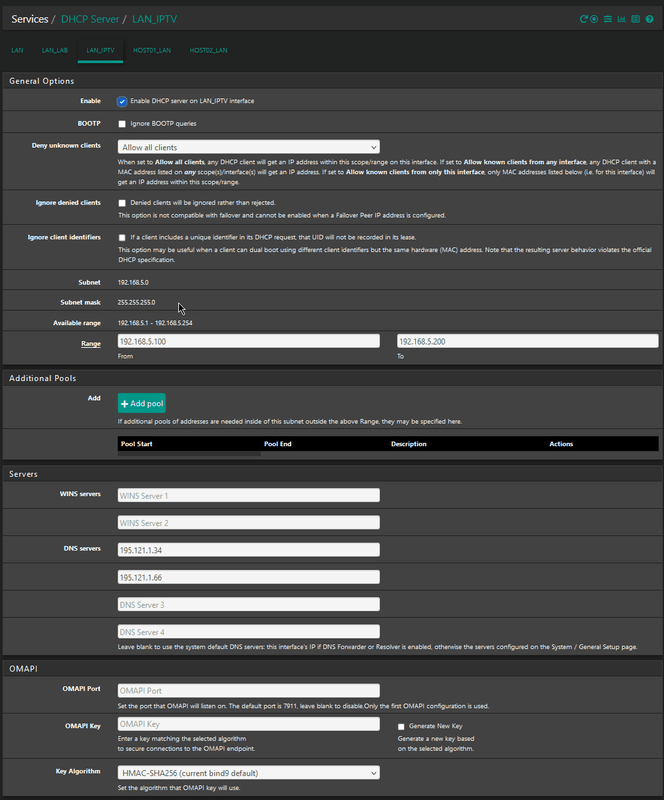Click available range 192.168.5.1 - 192.168.5.254 text

(155, 323)
